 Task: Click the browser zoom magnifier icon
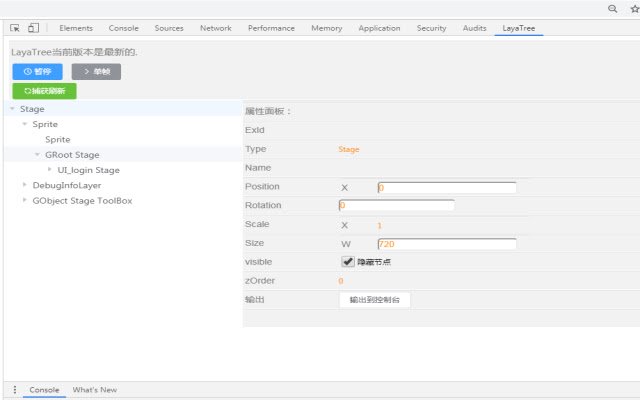tap(612, 9)
